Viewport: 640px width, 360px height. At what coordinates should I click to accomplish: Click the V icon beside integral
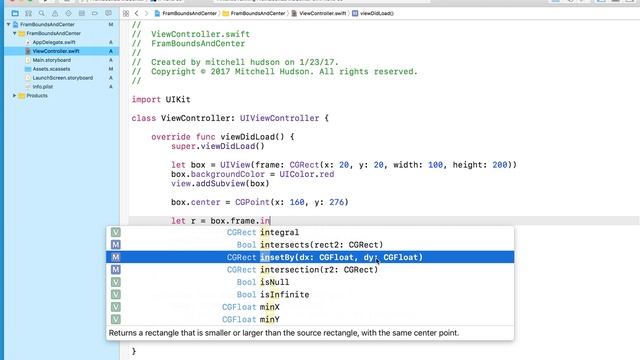tap(116, 232)
